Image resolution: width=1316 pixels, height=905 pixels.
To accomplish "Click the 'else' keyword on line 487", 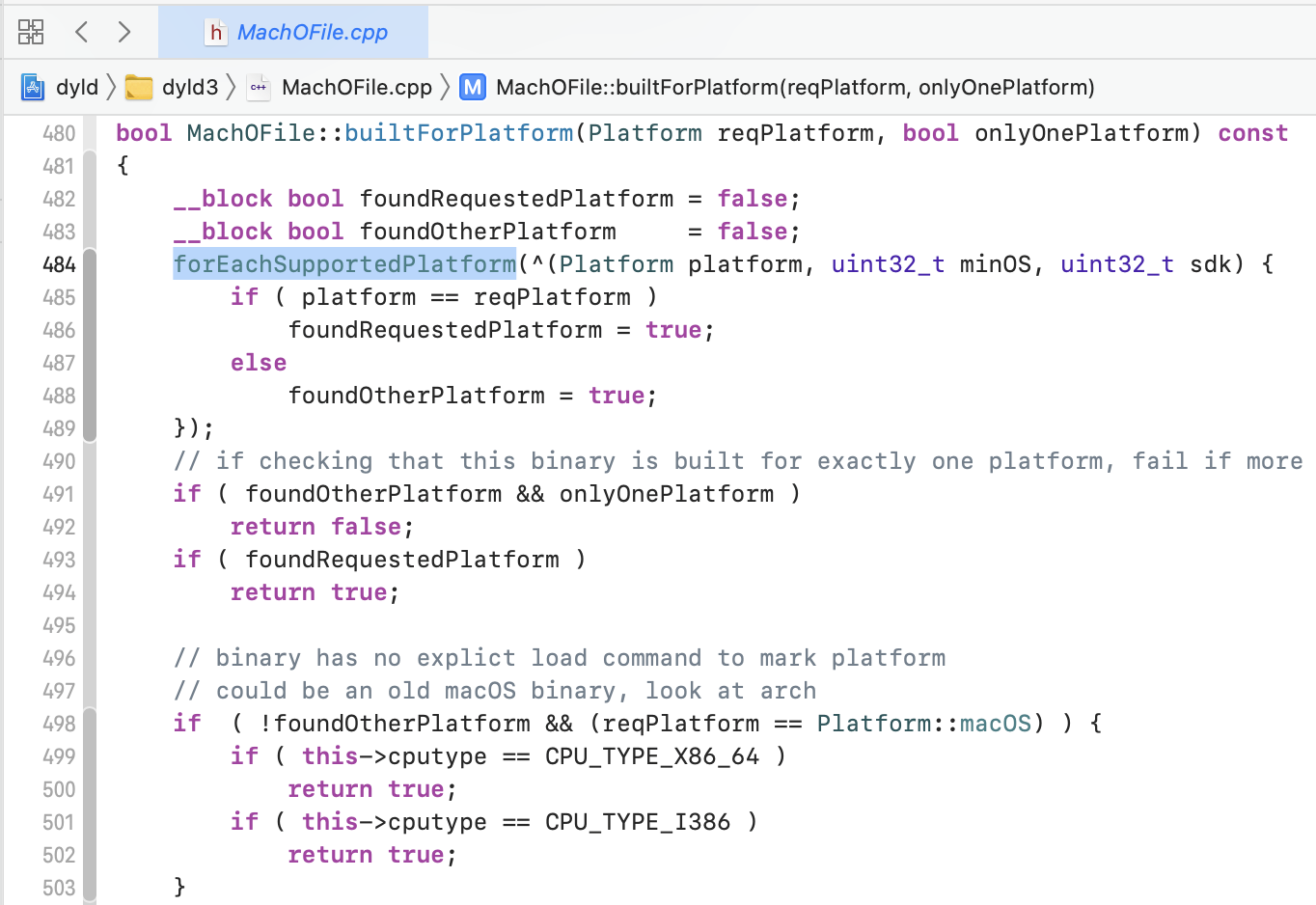I will pyautogui.click(x=259, y=363).
